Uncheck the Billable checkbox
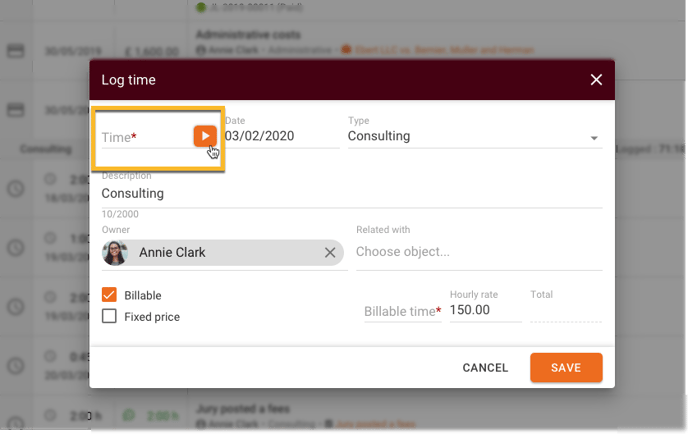Screen dimensions: 688x434 [109, 295]
